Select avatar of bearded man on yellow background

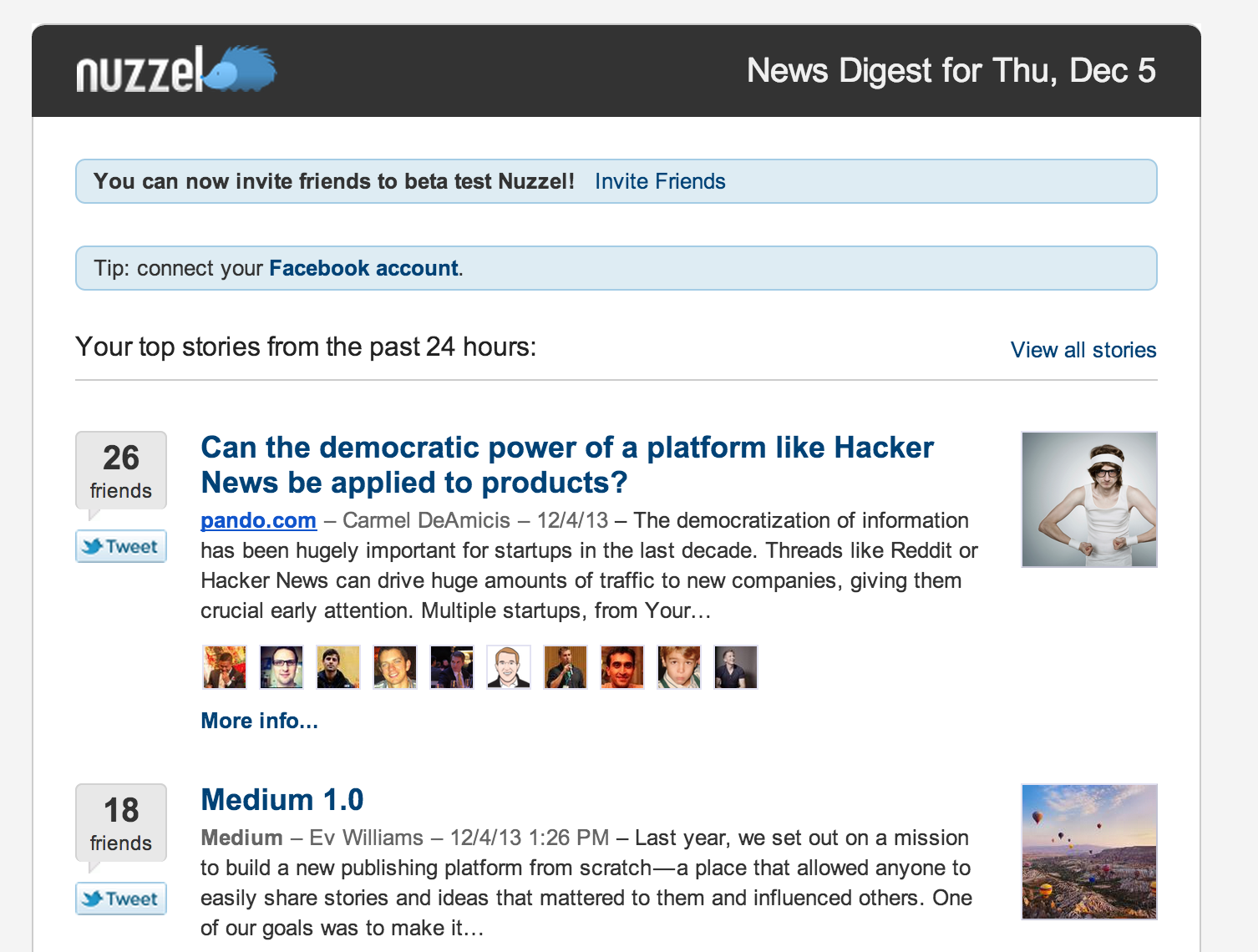click(338, 666)
